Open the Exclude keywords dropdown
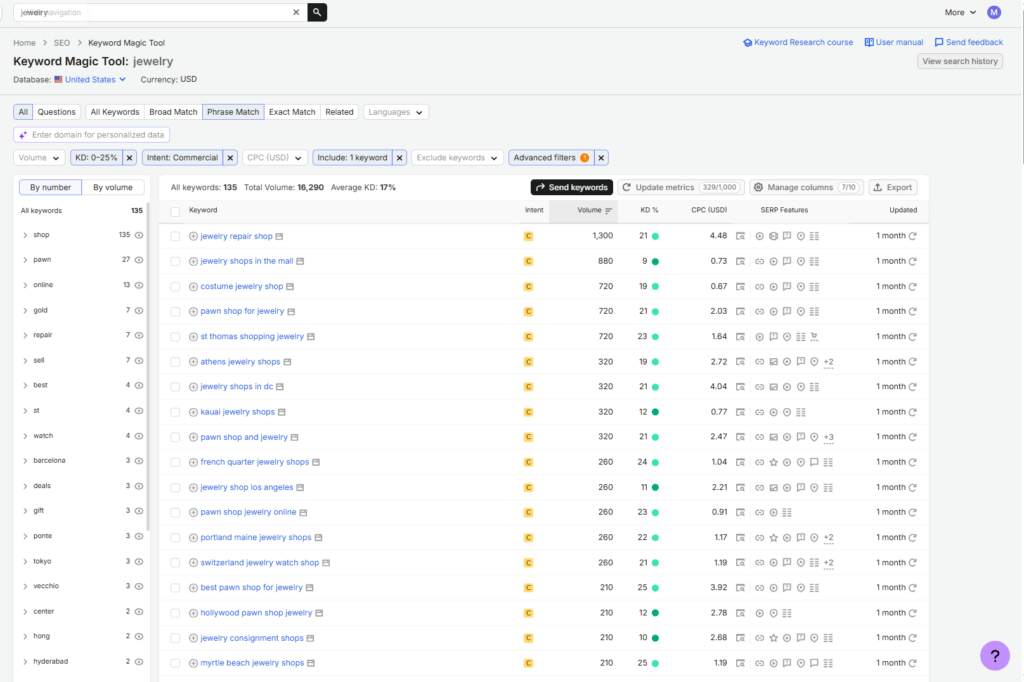 tap(456, 157)
